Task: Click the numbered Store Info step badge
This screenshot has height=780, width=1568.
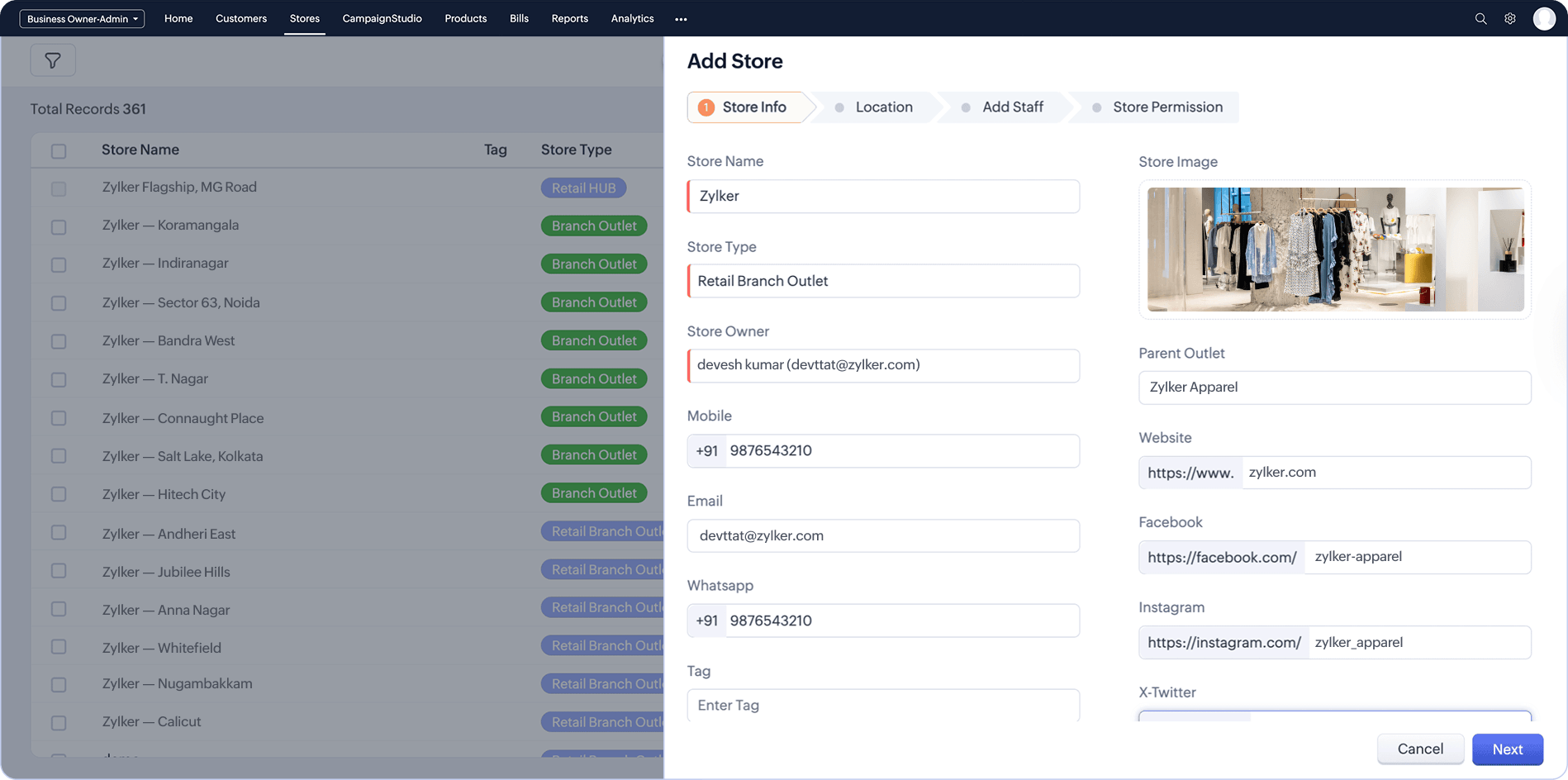Action: pos(706,107)
